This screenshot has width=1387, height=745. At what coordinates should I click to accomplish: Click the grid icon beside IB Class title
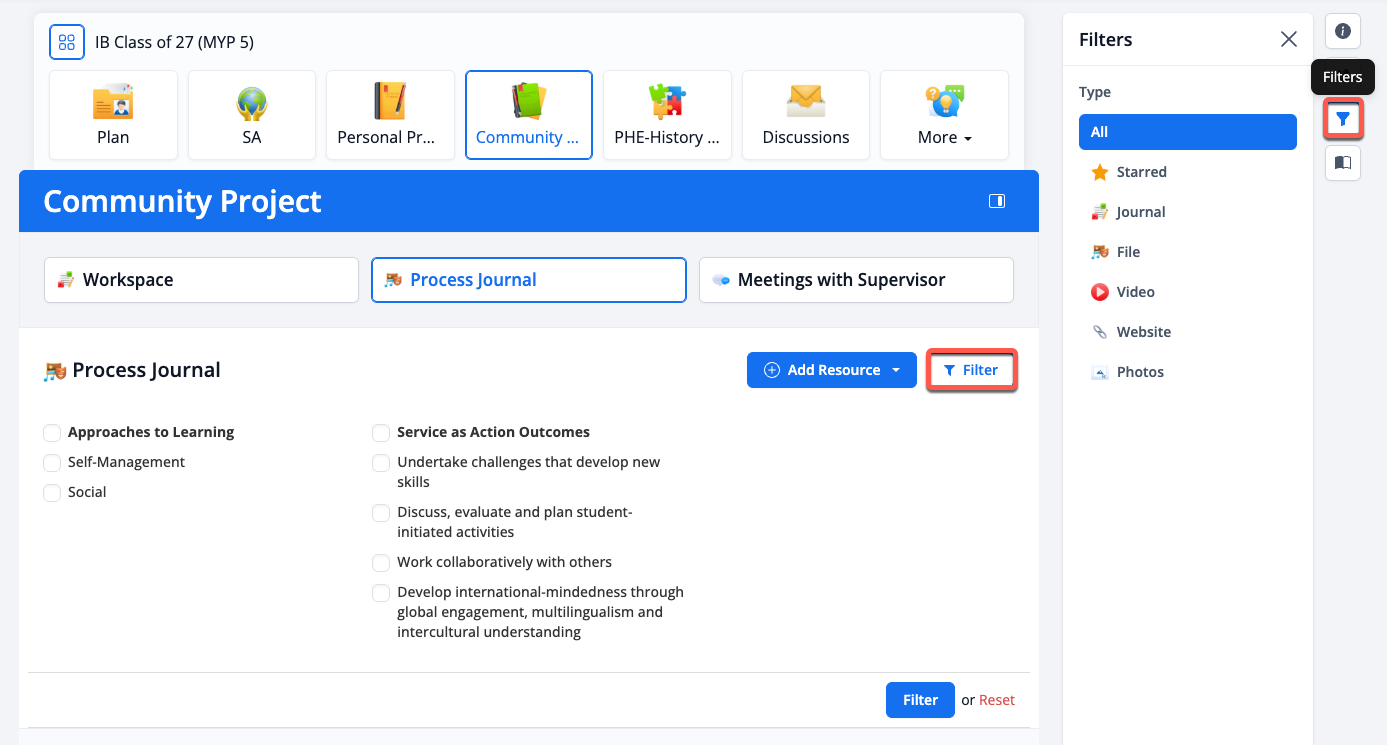(67, 42)
